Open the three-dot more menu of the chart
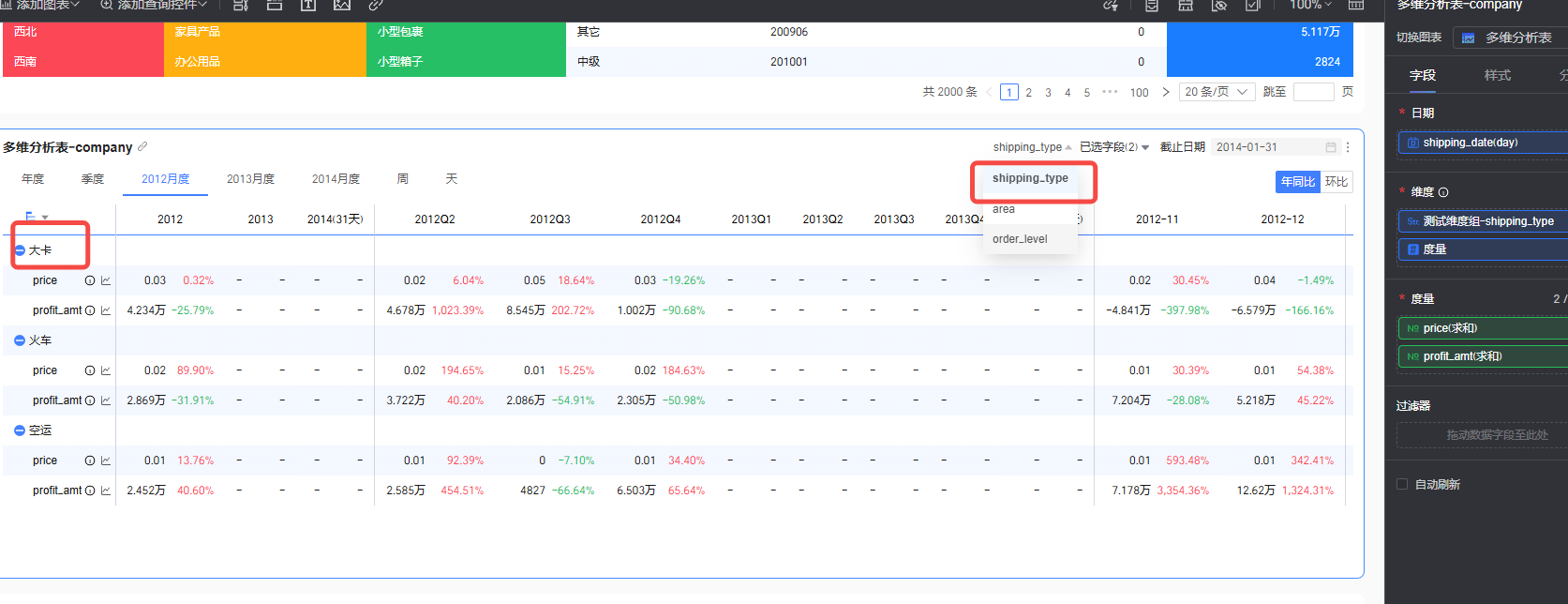Viewport: 1568px width, 604px height. click(1348, 147)
